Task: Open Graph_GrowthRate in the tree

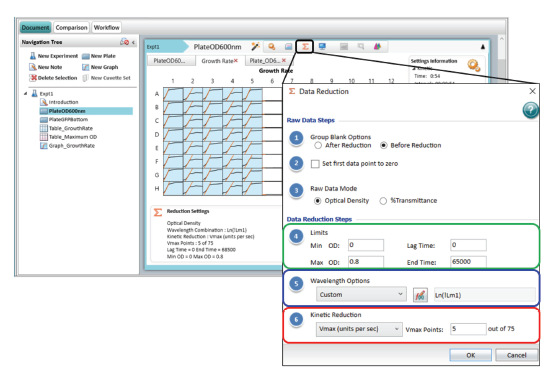Action: pos(71,146)
